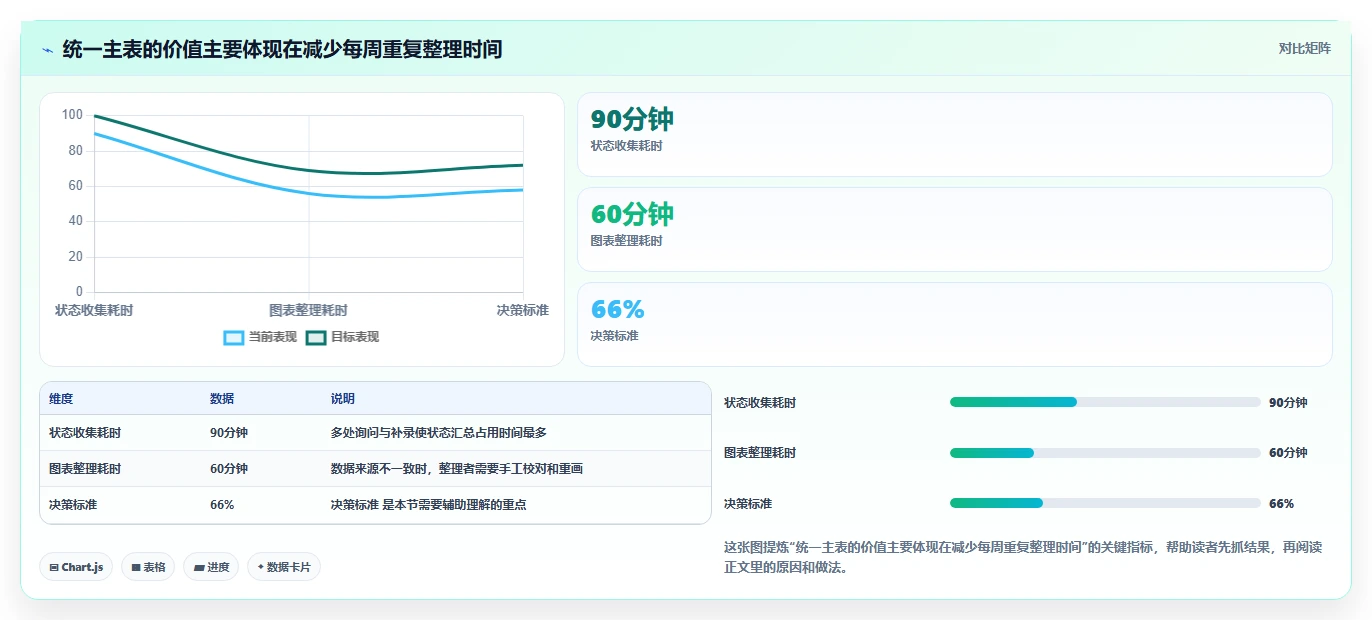This screenshot has height=620, width=1372.
Task: Click the 说明 column header
Action: tap(343, 398)
